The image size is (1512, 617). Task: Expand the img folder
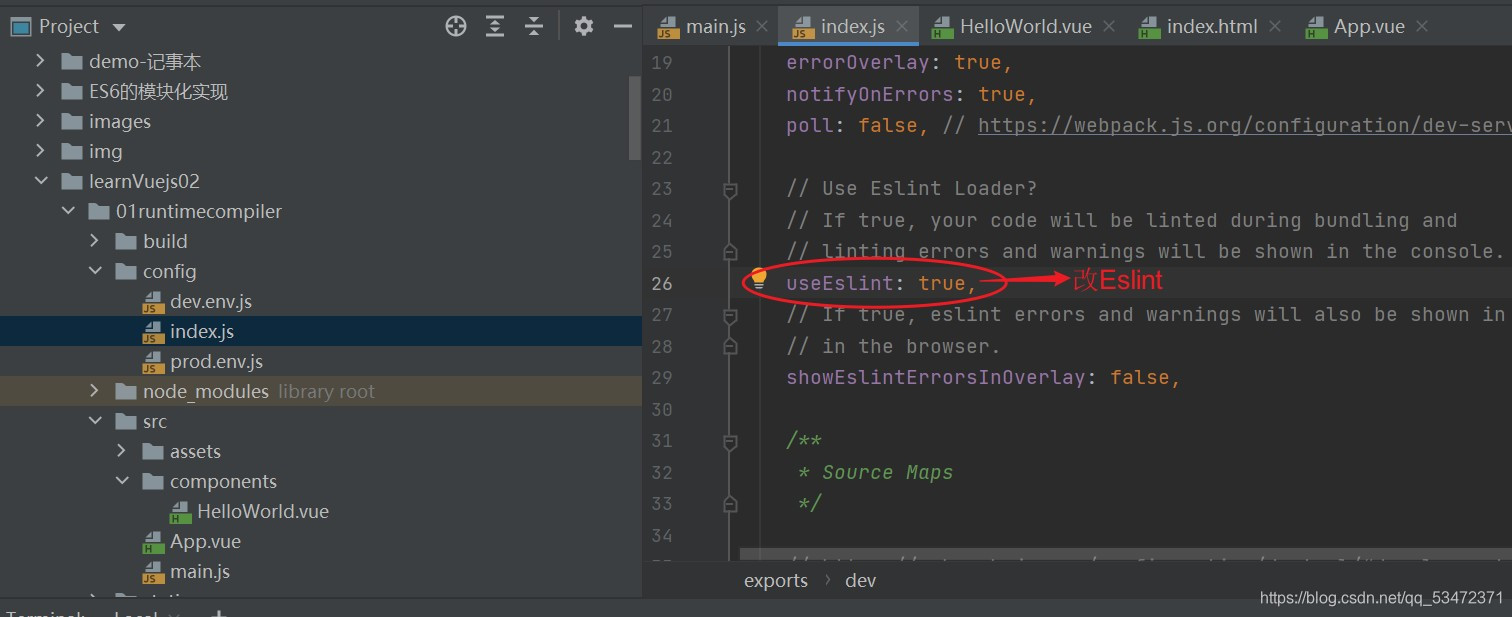(x=40, y=151)
